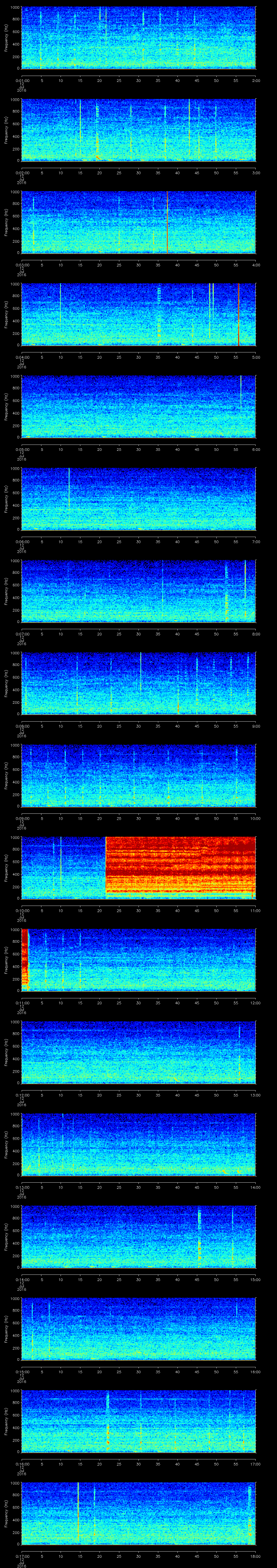Click the '0:12:00' start time label
Viewport: 277px width, 1568px height.
[22, 1095]
